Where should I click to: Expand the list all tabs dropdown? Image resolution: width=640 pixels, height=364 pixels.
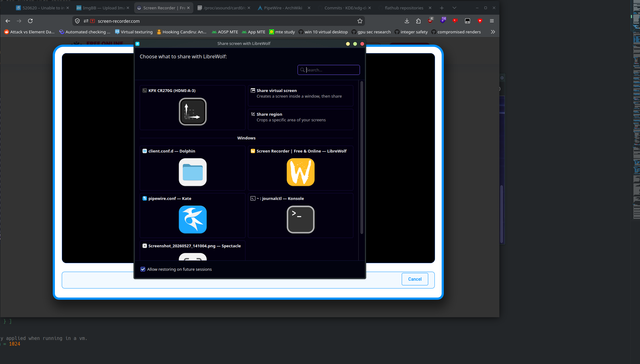(x=454, y=8)
